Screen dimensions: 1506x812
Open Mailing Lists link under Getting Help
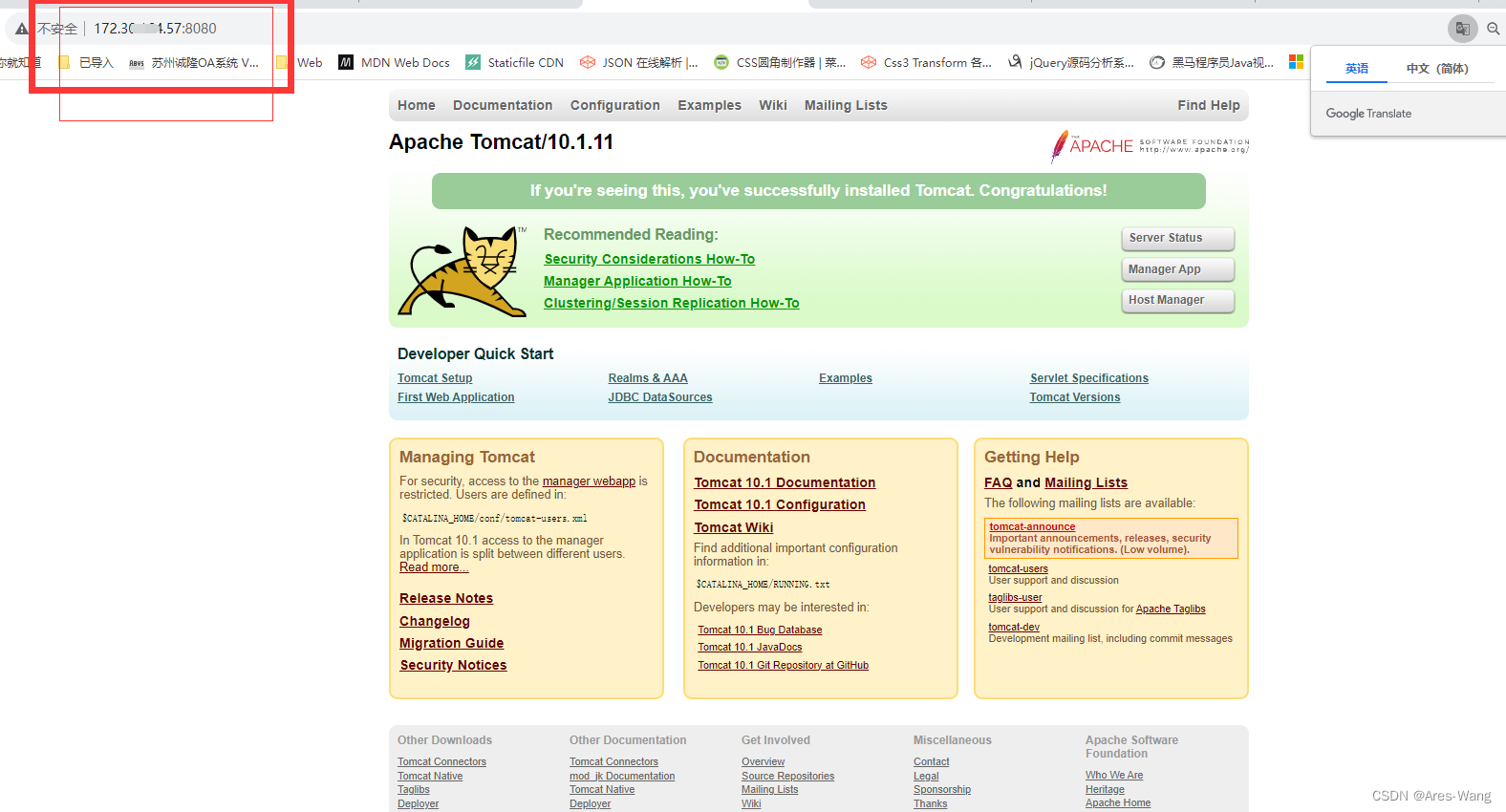tap(1086, 482)
